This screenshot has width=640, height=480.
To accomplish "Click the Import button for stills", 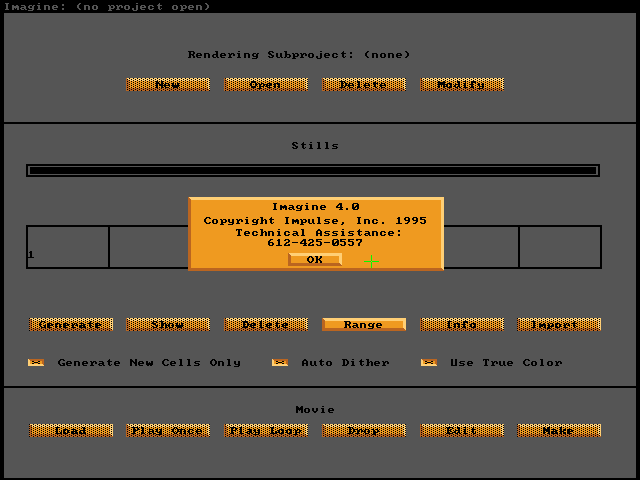I will point(559,324).
